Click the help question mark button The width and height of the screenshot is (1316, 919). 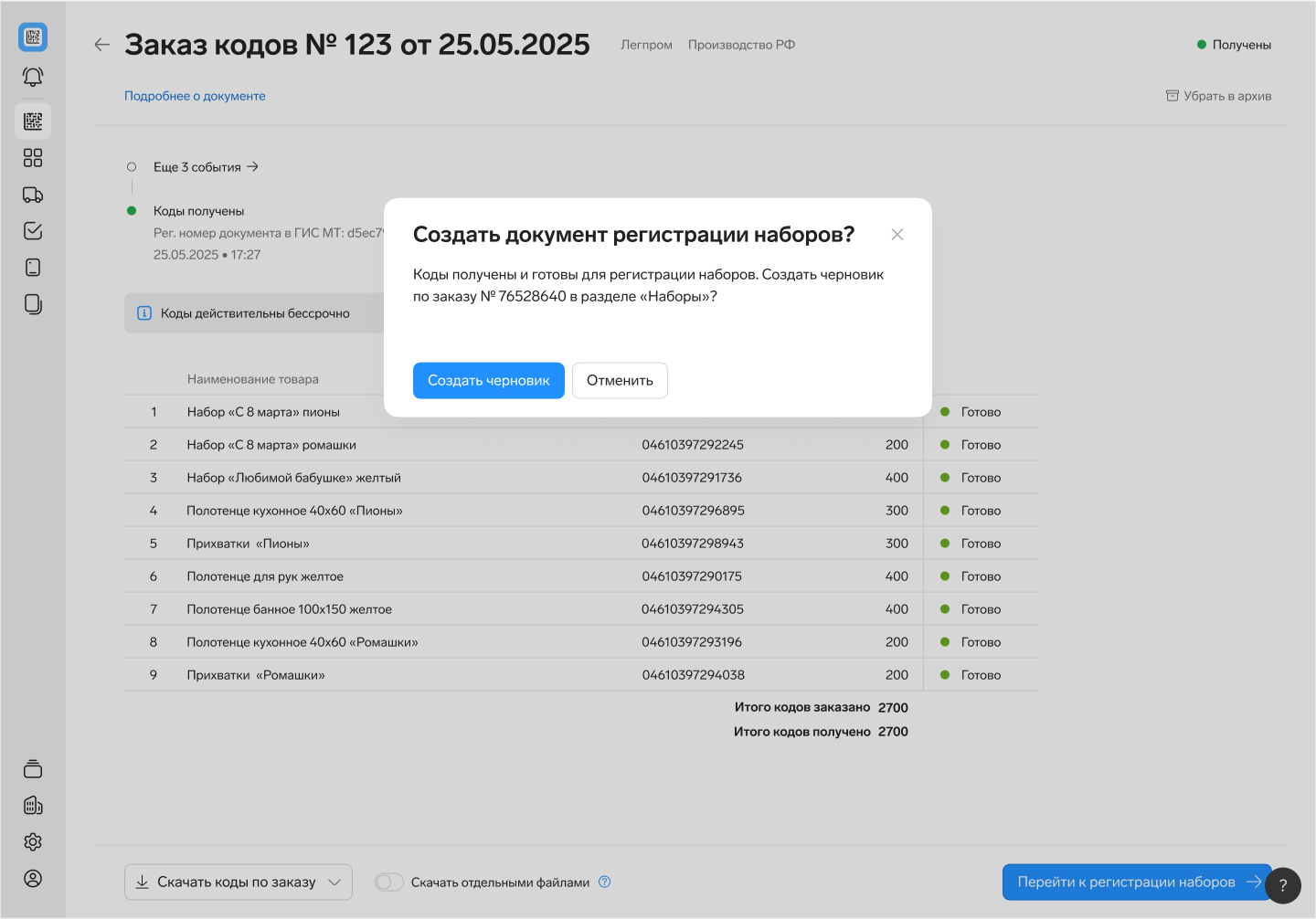[x=1282, y=885]
